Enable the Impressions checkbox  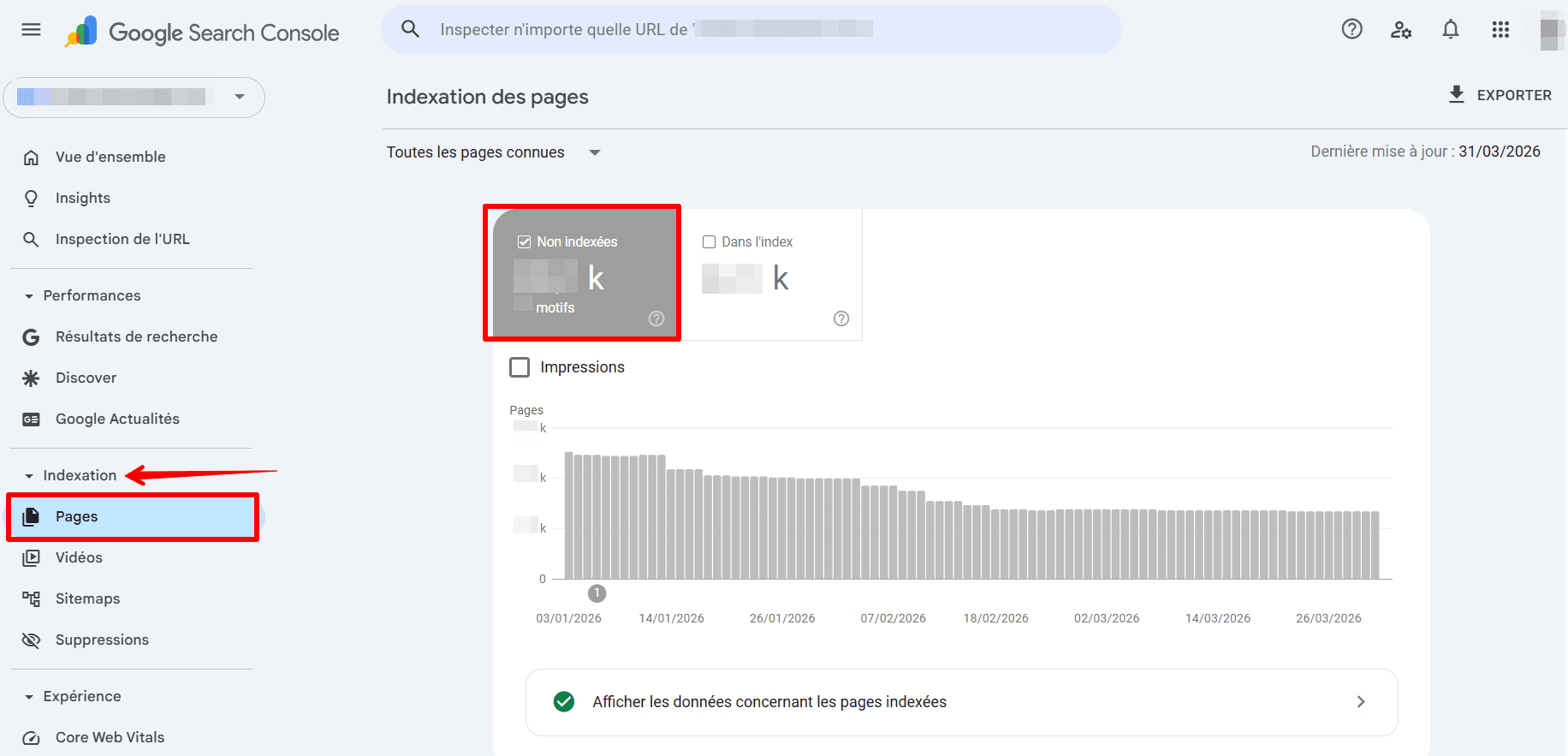pos(520,367)
